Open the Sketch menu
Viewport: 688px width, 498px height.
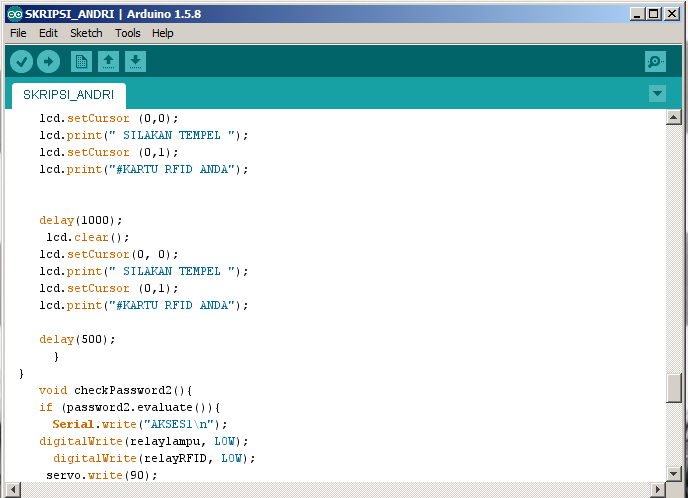click(x=86, y=33)
